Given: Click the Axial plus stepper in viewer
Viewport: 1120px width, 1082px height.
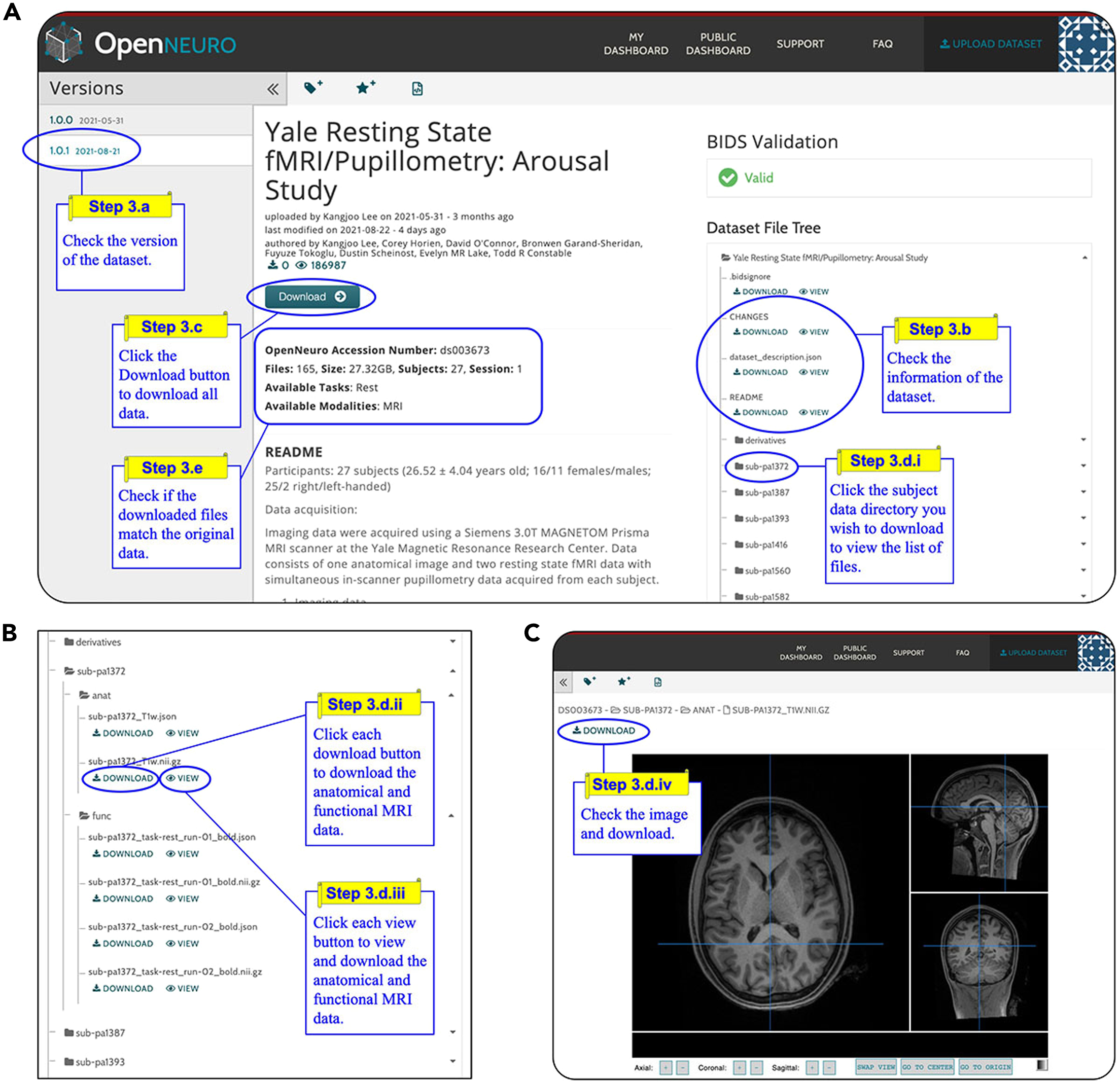Looking at the screenshot, I should 665,1067.
